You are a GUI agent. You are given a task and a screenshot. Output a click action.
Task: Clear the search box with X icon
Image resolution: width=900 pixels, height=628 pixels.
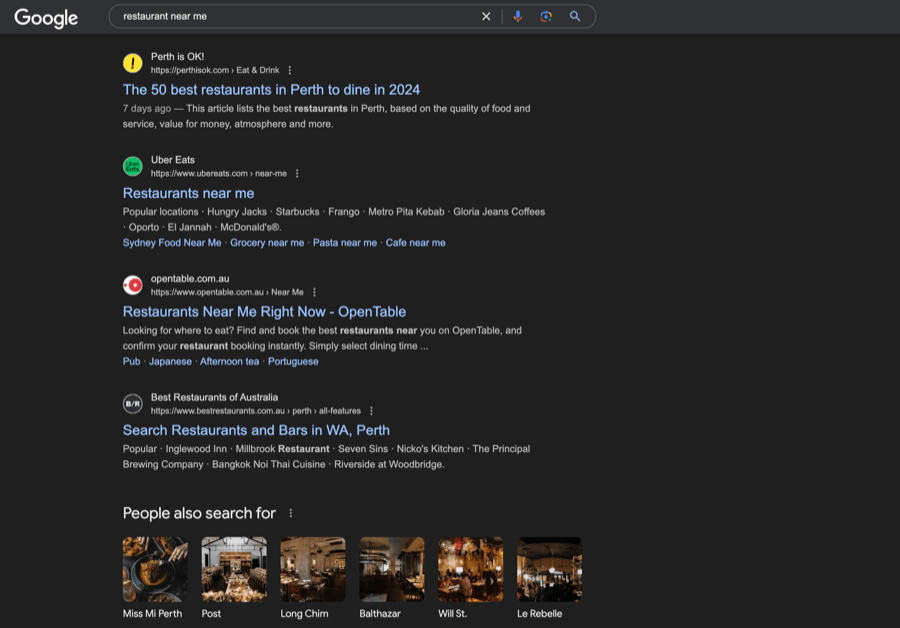[x=486, y=17]
